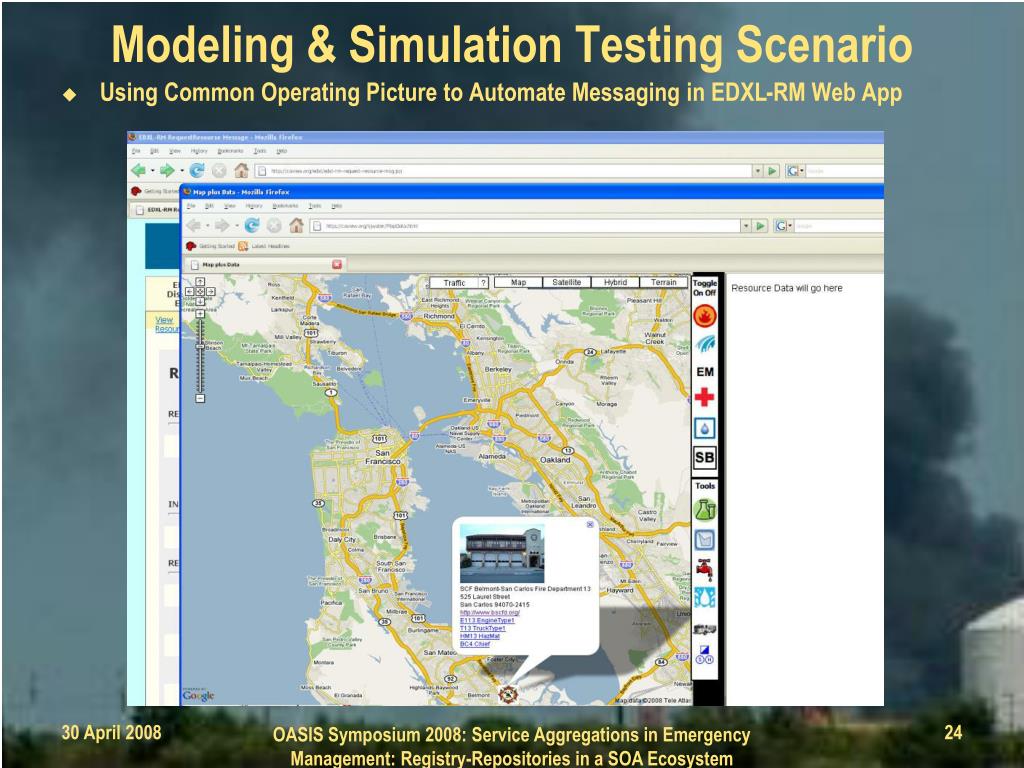The height and width of the screenshot is (768, 1024).
Task: Open search engine dropdown in EDXL-RM window
Action: click(795, 170)
